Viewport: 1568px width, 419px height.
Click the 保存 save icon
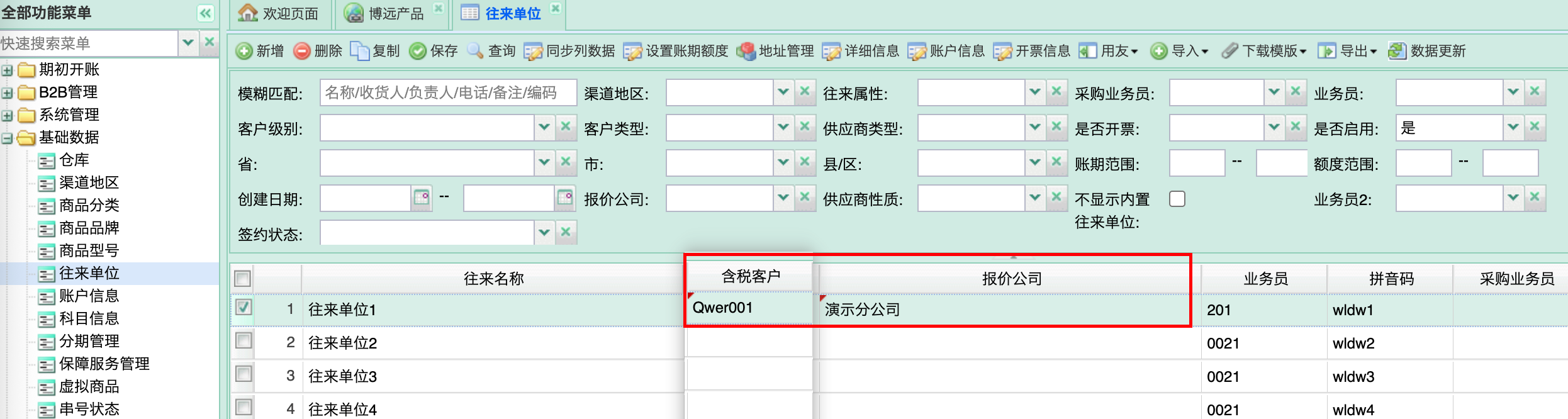pyautogui.click(x=417, y=51)
